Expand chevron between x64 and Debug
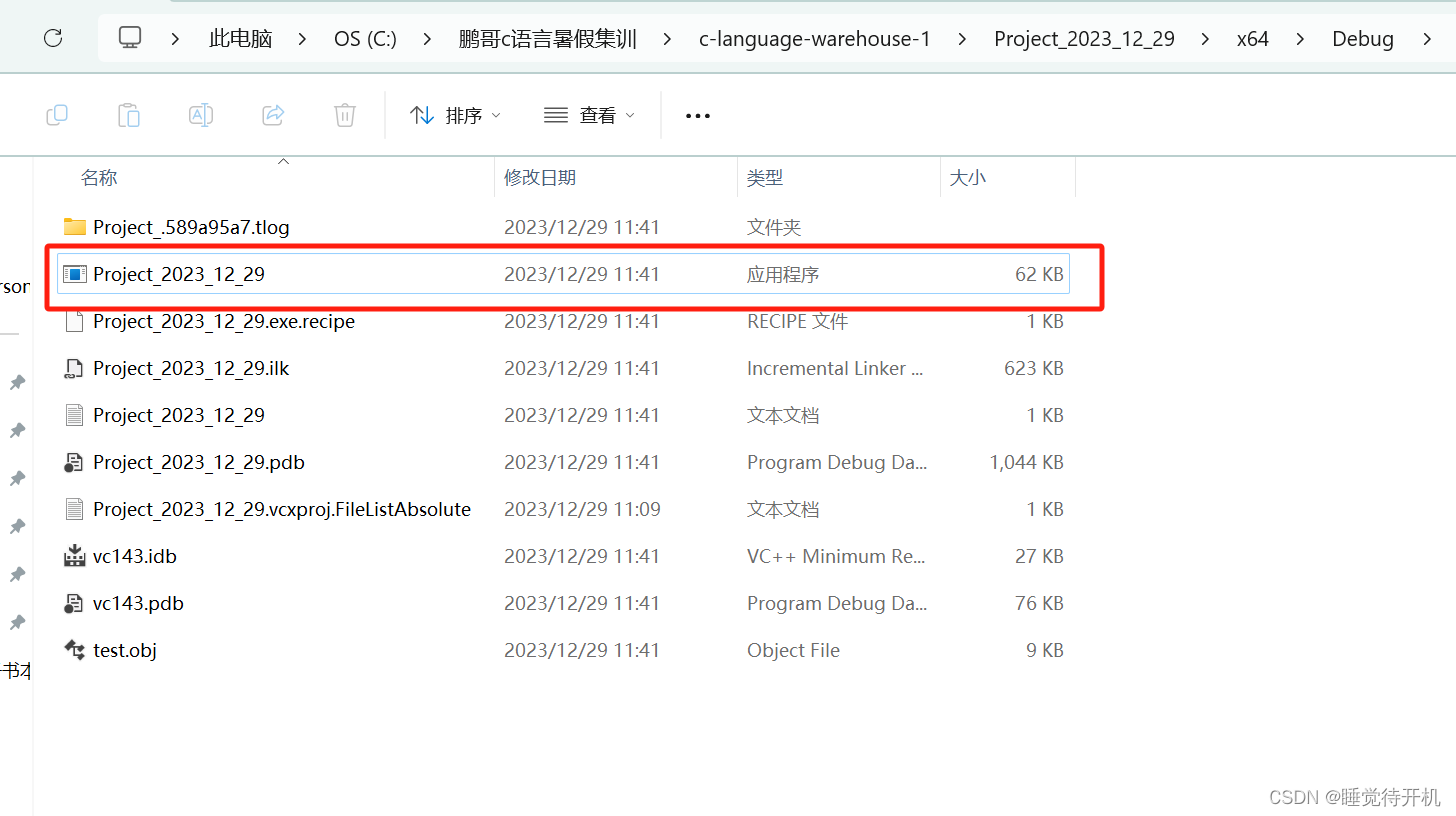The width and height of the screenshot is (1456, 816). 1301,39
